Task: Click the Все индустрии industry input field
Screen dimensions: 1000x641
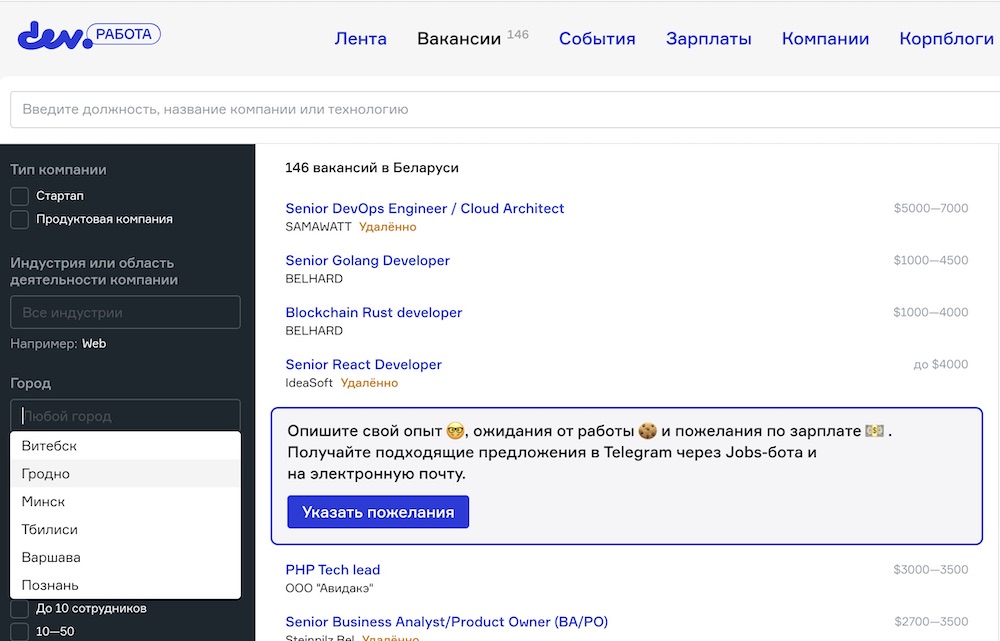Action: click(x=125, y=312)
